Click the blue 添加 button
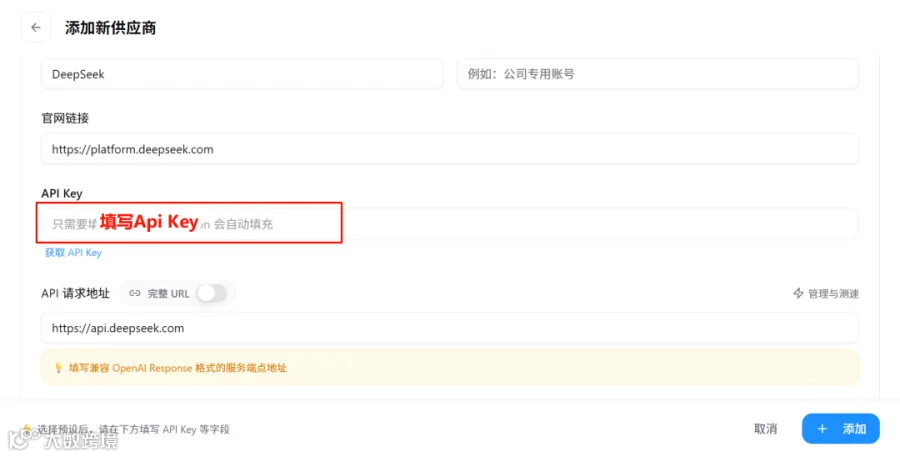The width and height of the screenshot is (900, 457). (840, 429)
